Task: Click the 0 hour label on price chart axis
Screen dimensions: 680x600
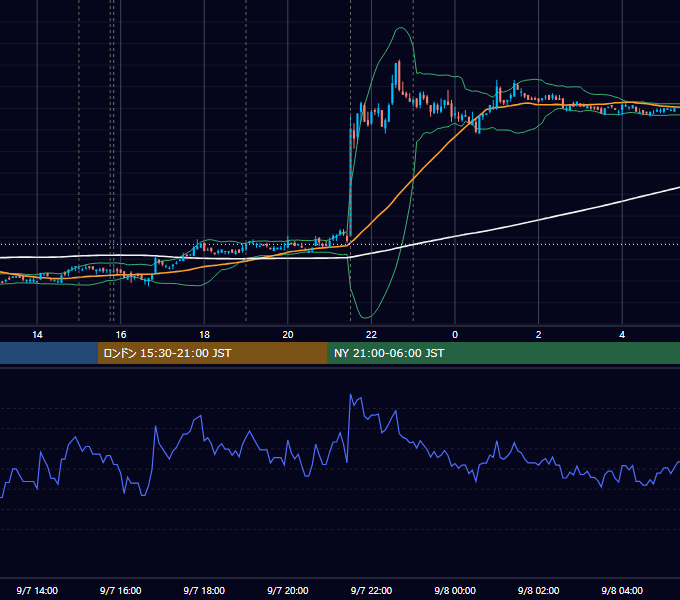Action: pyautogui.click(x=455, y=335)
